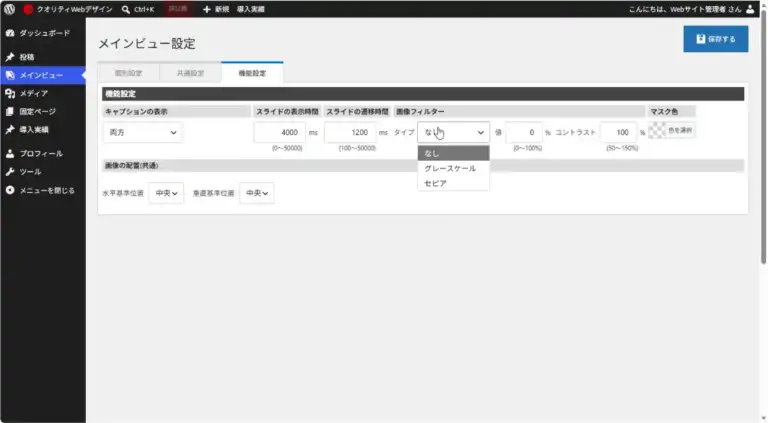
Task: Click the scrollbar down arrow at bottom right
Action: (764, 419)
